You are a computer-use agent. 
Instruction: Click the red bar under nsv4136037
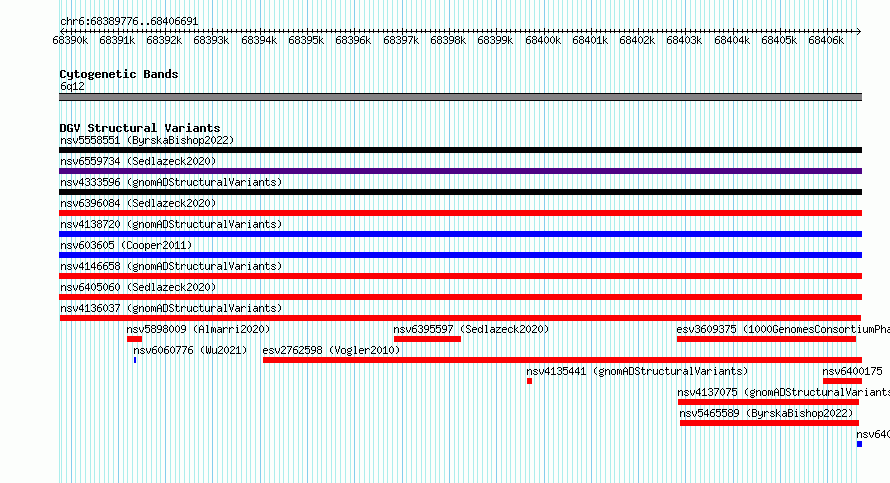(x=460, y=318)
